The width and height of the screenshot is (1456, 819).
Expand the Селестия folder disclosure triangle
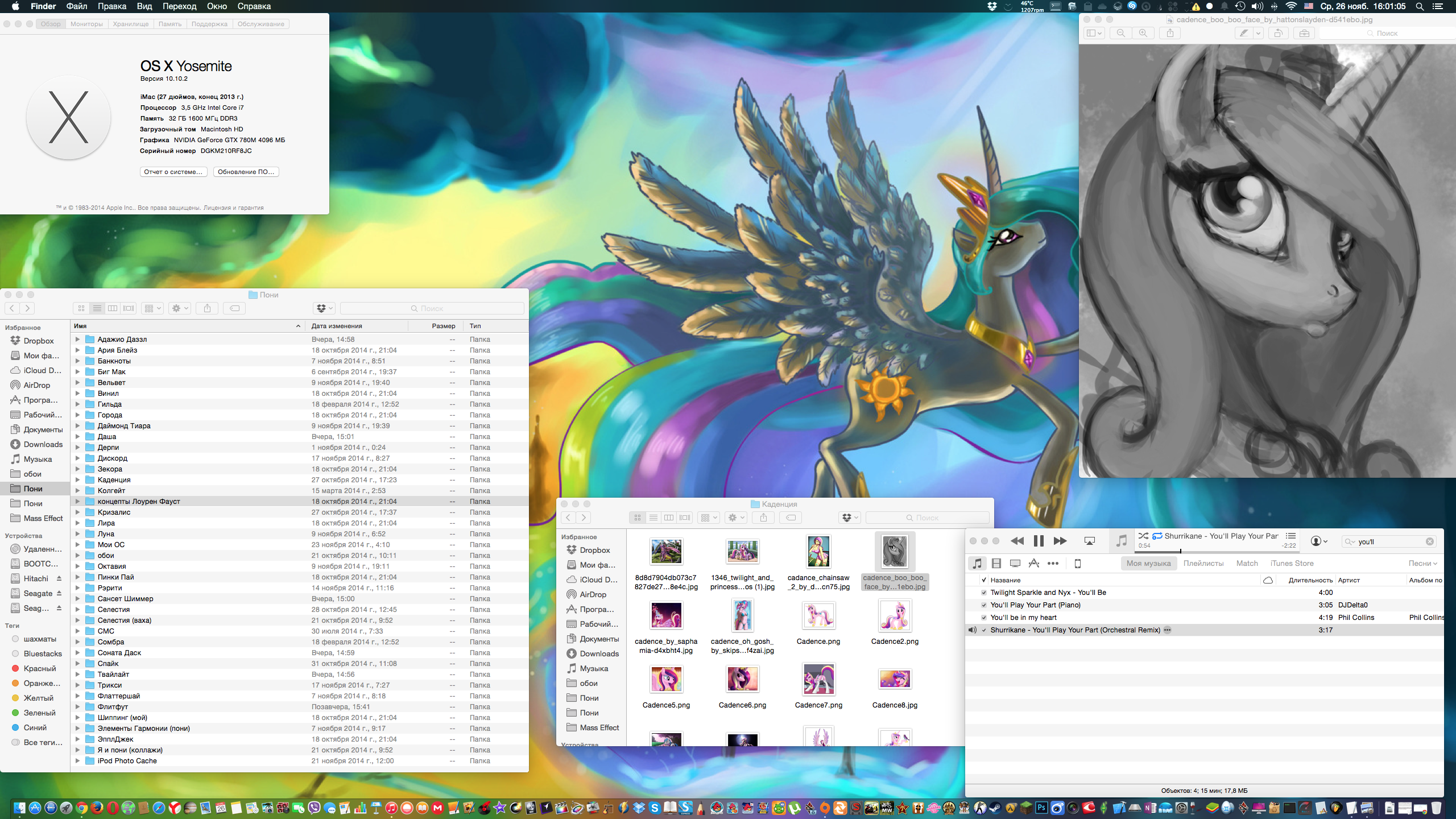(x=78, y=610)
